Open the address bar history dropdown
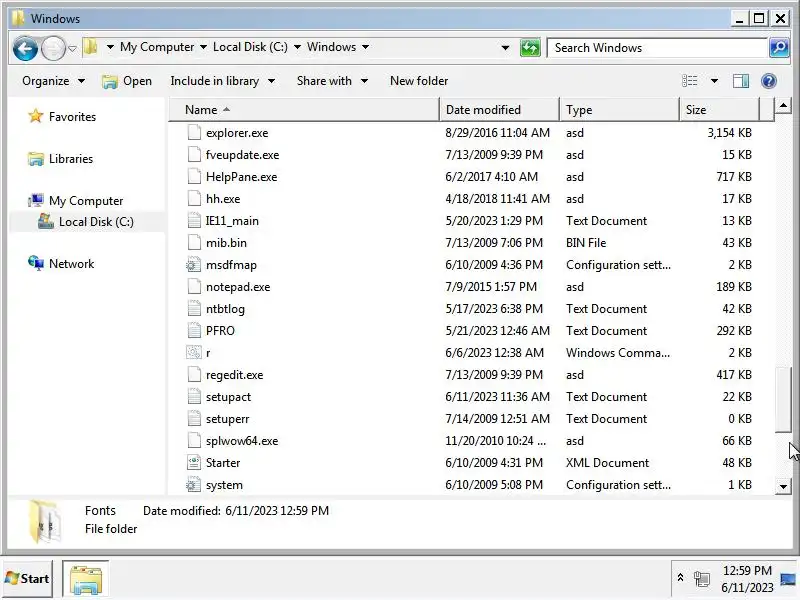This screenshot has width=800, height=600. tap(505, 48)
